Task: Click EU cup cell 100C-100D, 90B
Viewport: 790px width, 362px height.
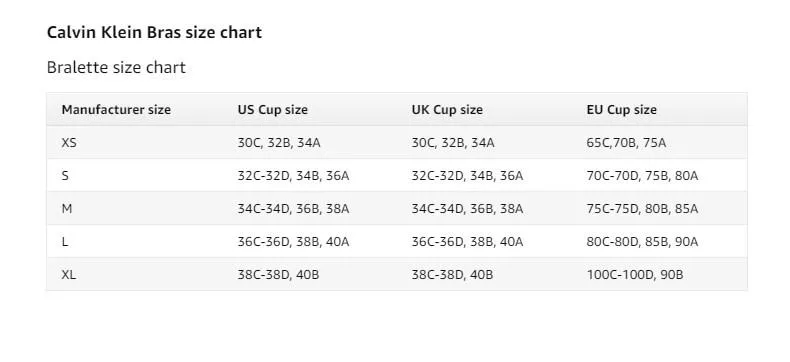Action: (x=635, y=275)
